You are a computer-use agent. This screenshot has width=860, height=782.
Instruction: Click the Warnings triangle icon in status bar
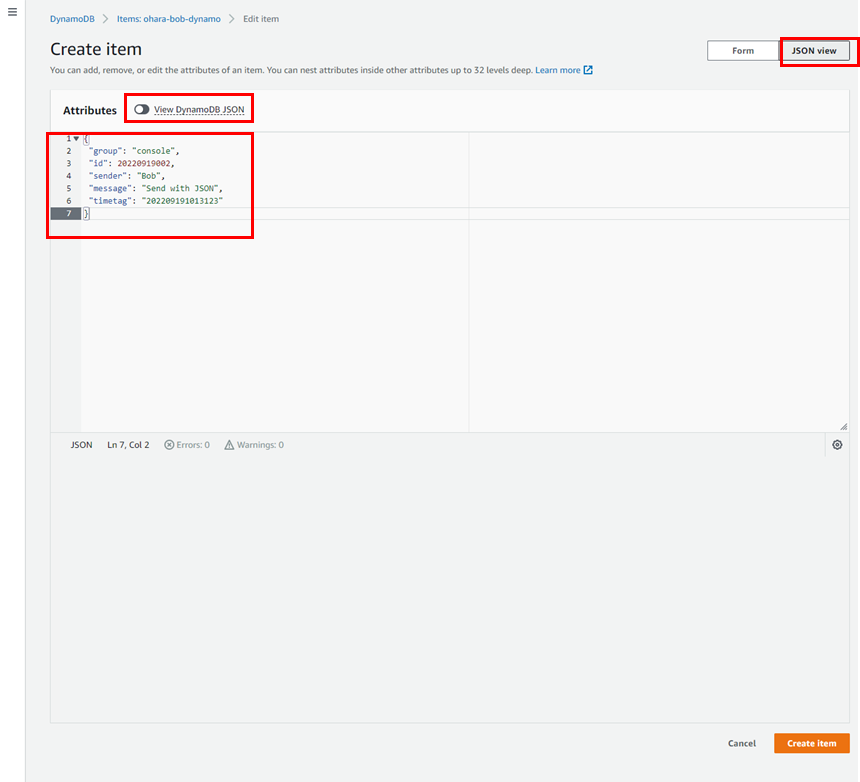tap(229, 445)
